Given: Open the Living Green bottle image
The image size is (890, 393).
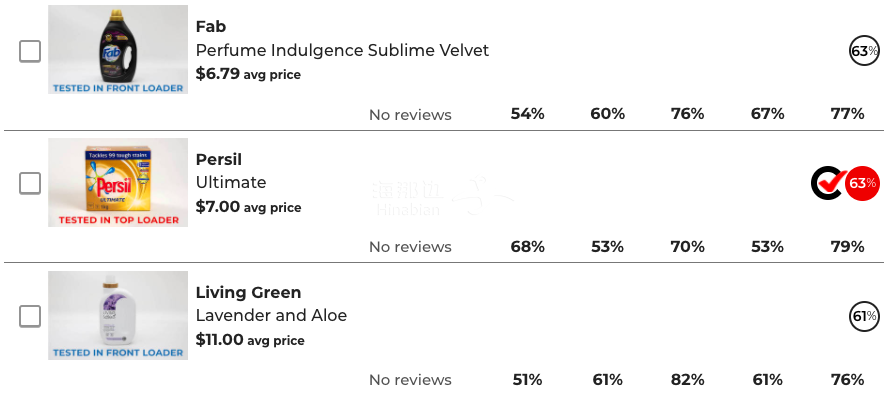Looking at the screenshot, I should (118, 315).
